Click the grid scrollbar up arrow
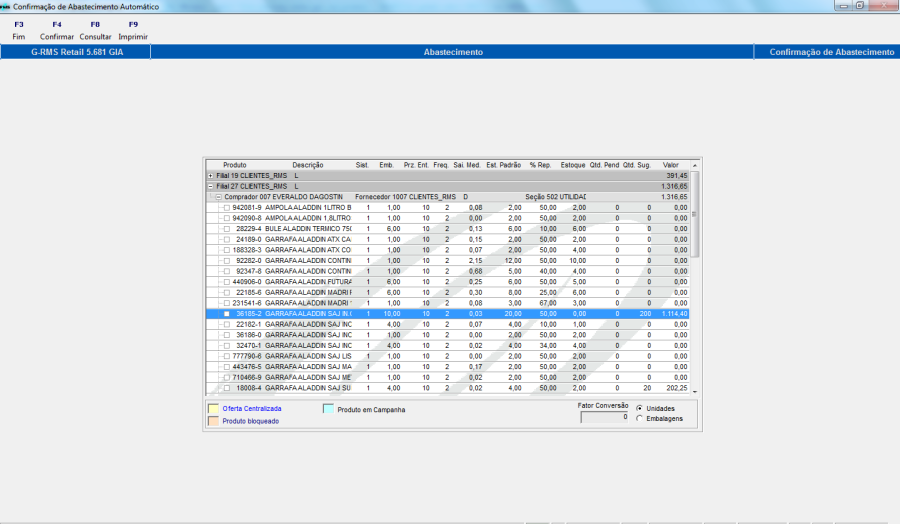The width and height of the screenshot is (900, 524). click(695, 165)
